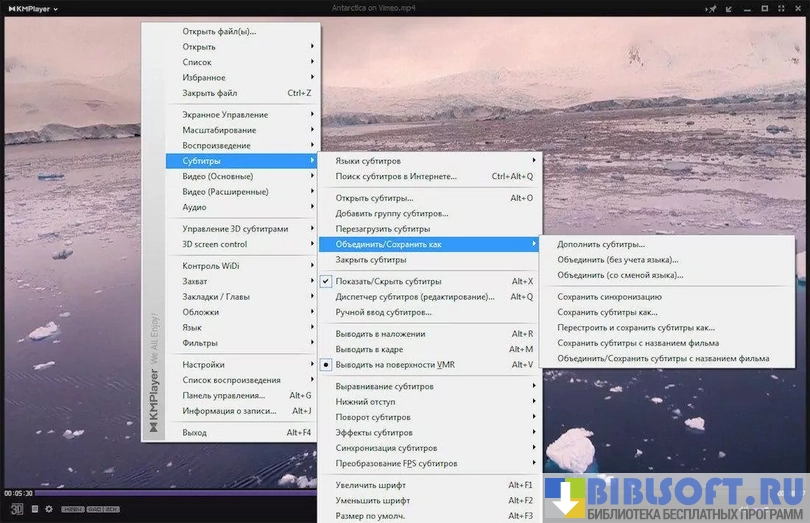Click the 3D mode icon in bottom bar
This screenshot has height=523, width=810.
pos(17,509)
